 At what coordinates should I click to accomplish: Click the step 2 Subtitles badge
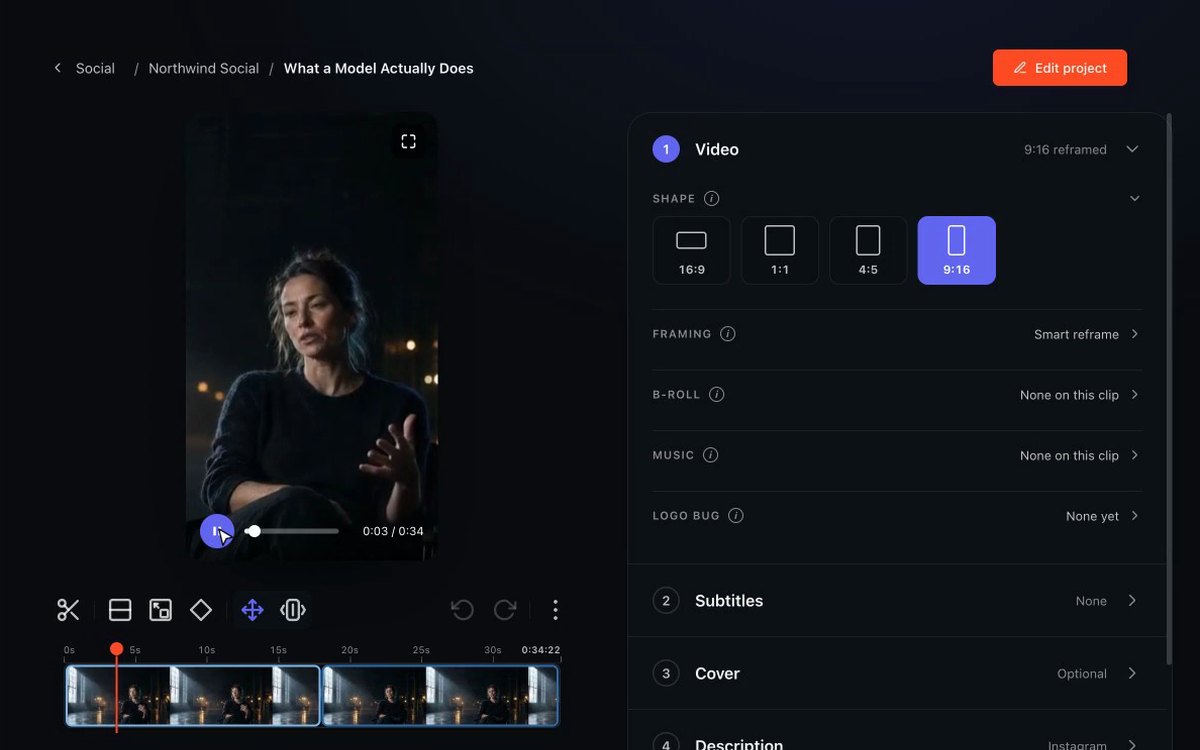tap(666, 600)
